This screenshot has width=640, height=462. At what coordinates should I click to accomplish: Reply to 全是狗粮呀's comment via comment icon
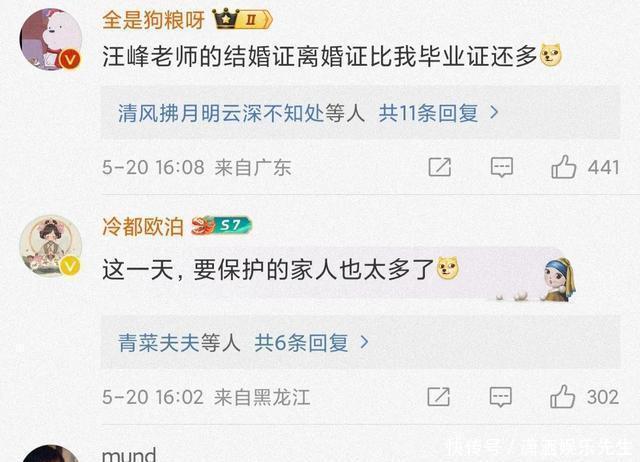502,167
